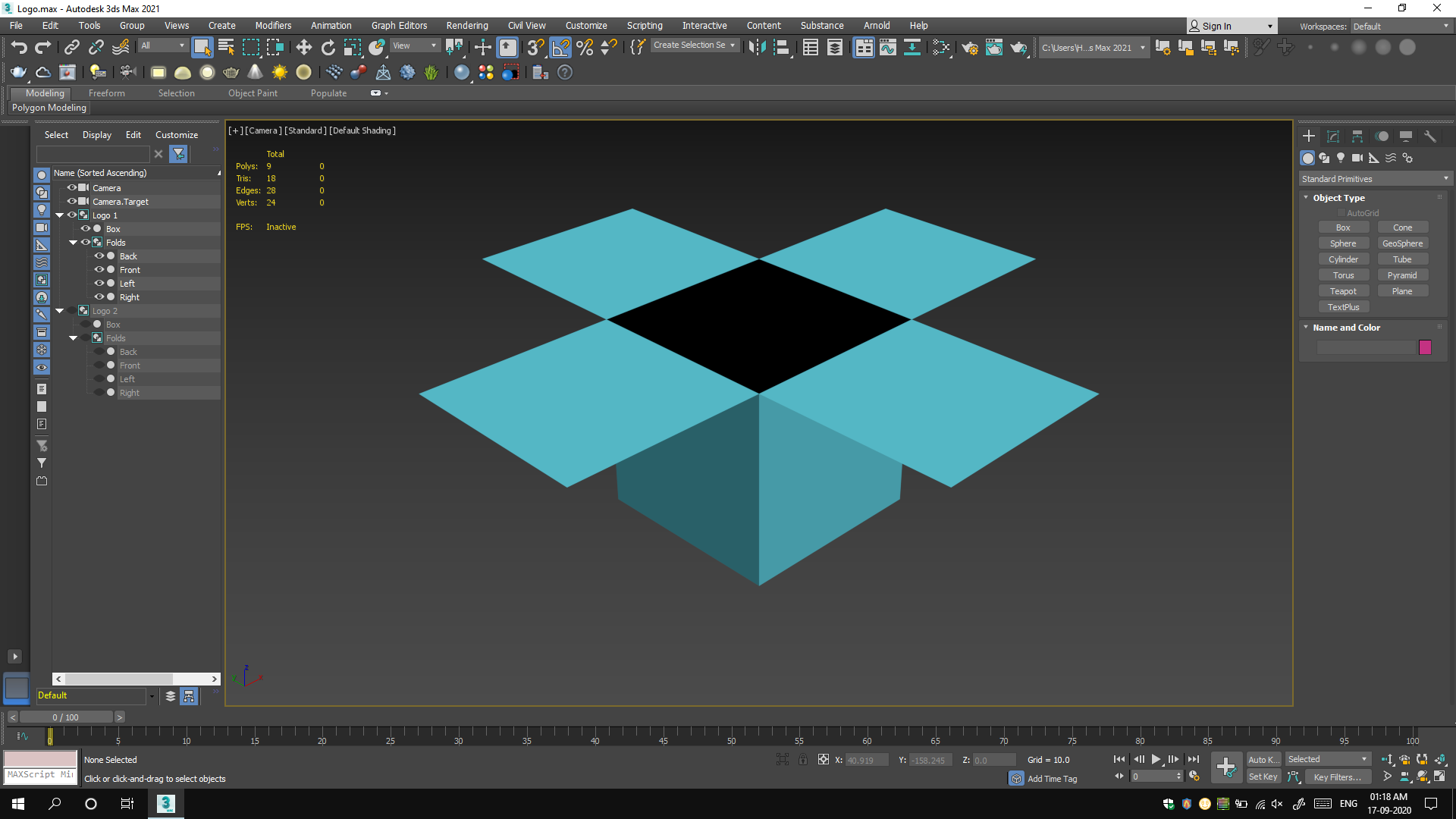1456x819 pixels.
Task: Open the Create panel plus tab
Action: click(1308, 136)
